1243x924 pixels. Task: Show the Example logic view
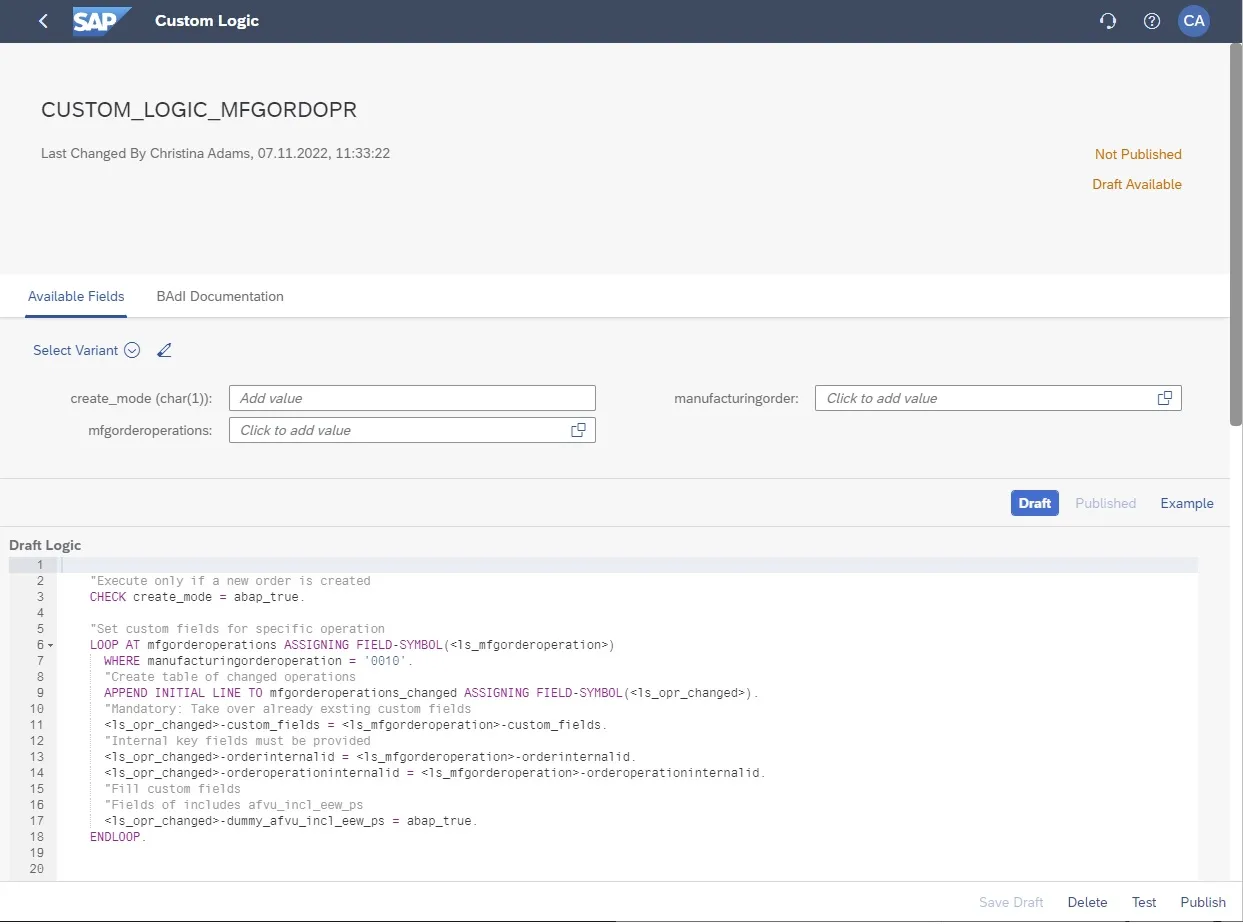(1186, 503)
